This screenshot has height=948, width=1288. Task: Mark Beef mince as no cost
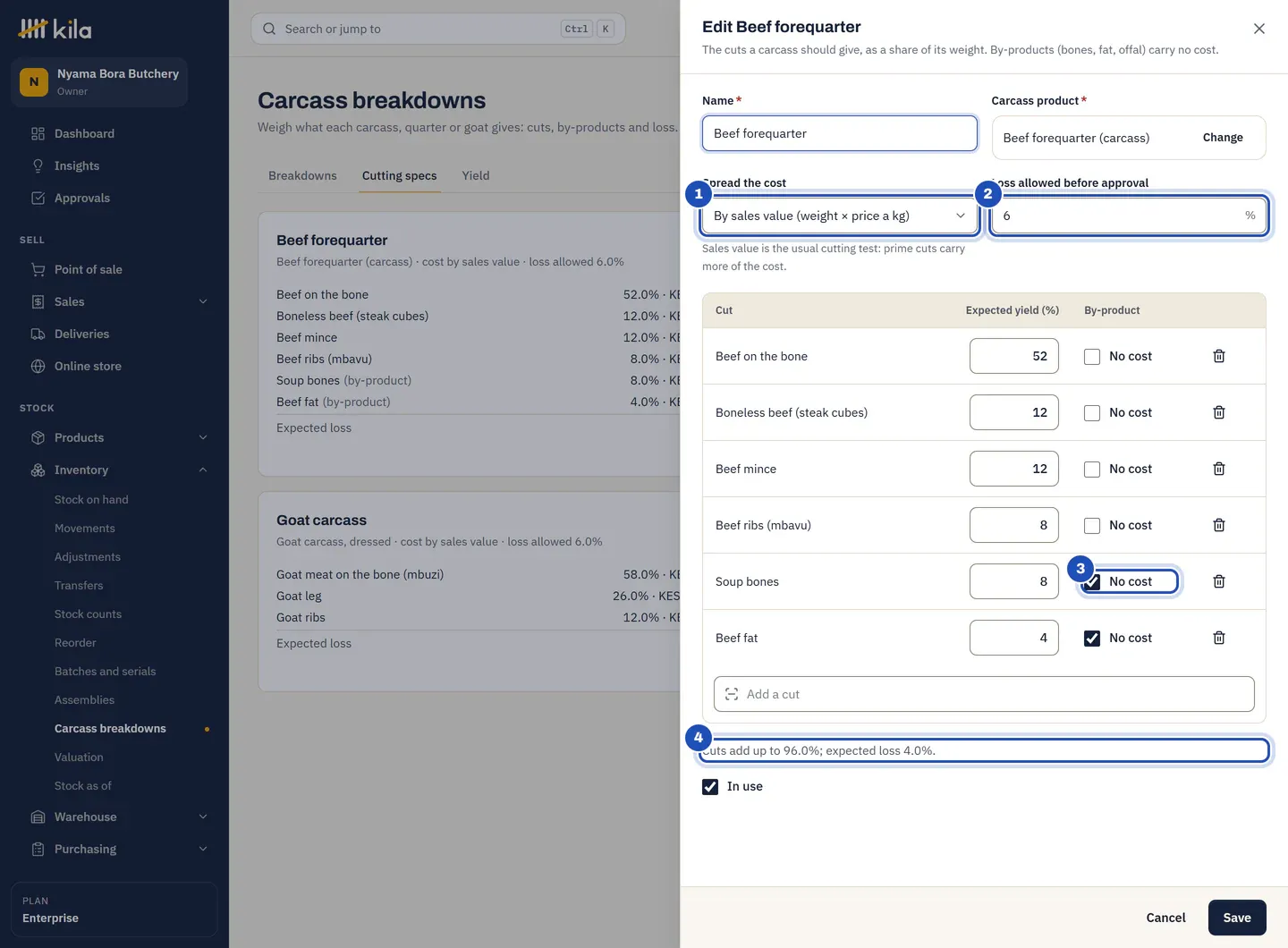(x=1091, y=469)
